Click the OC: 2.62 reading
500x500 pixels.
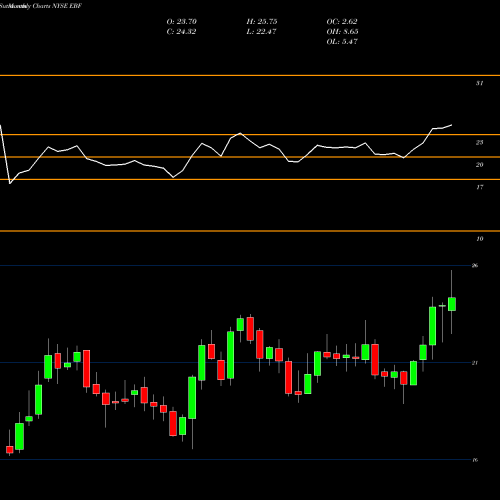[x=342, y=22]
